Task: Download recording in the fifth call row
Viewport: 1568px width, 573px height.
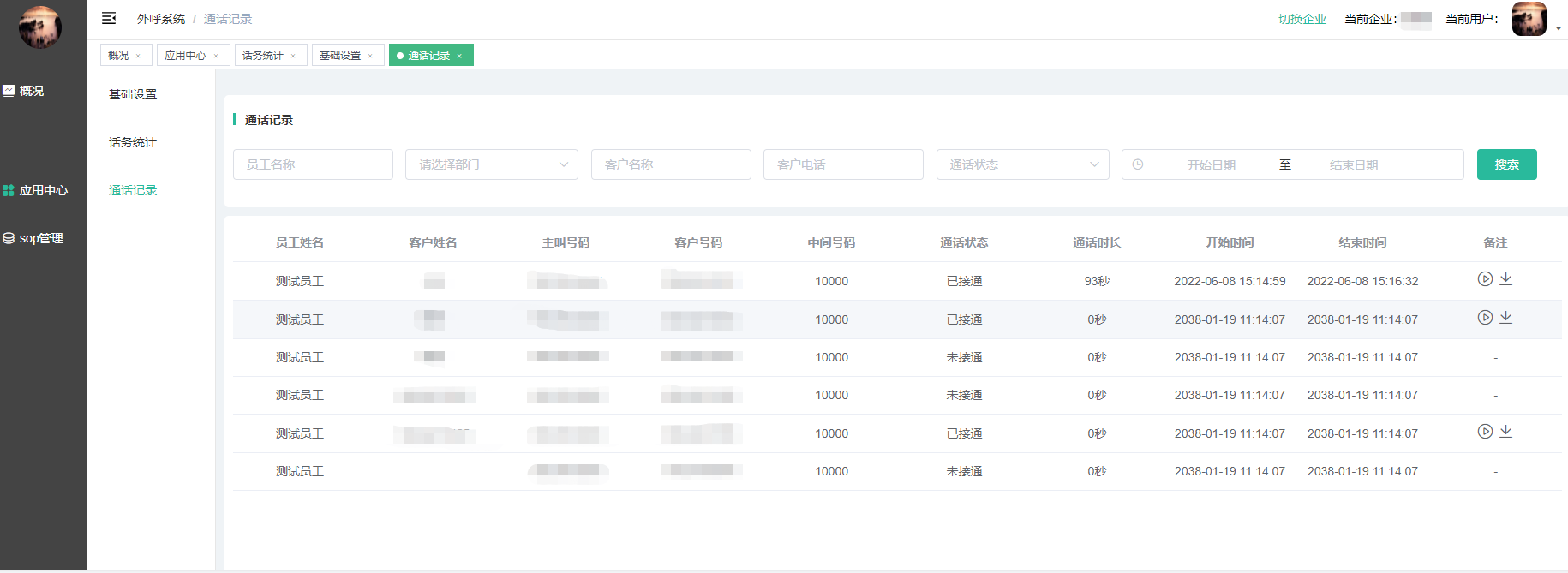Action: click(x=1505, y=432)
